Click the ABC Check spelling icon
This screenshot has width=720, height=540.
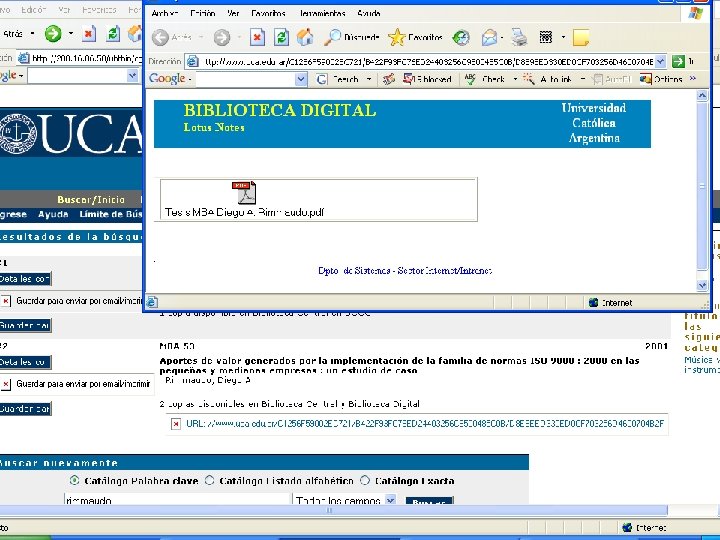click(x=470, y=79)
